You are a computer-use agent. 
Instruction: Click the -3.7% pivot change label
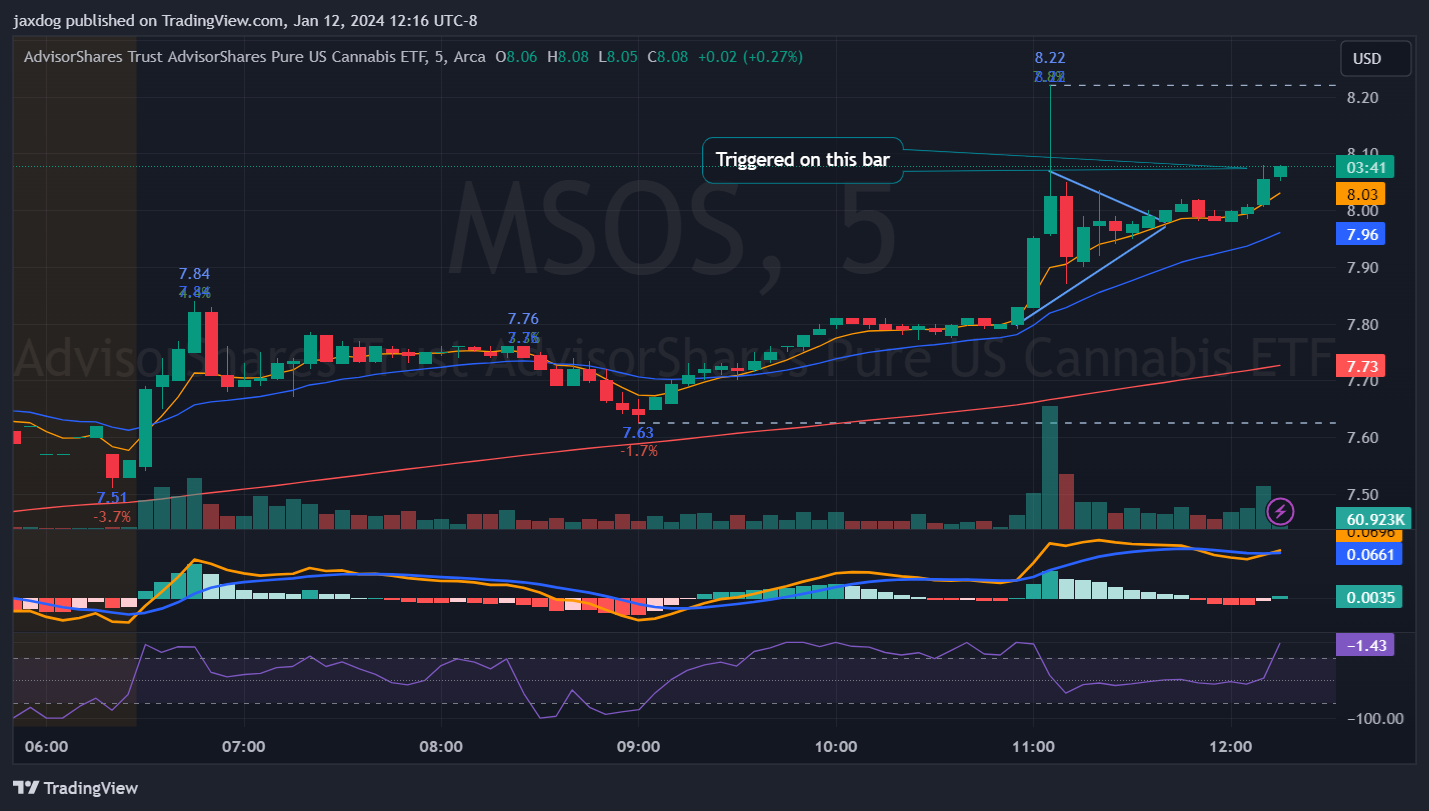coord(112,517)
